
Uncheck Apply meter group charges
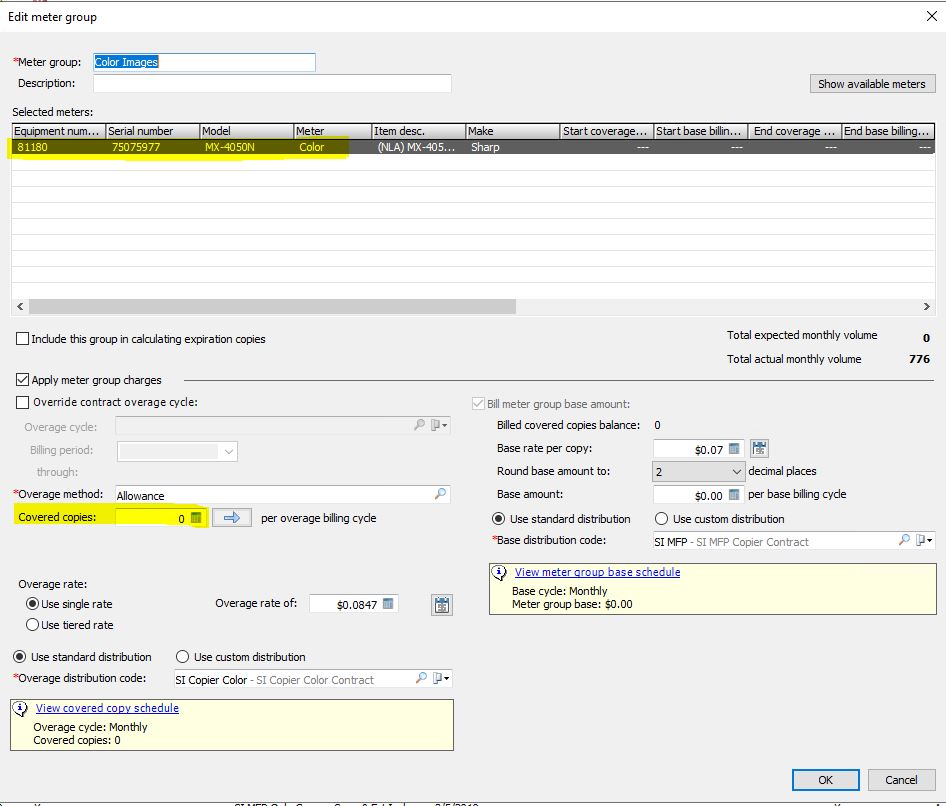(22, 379)
